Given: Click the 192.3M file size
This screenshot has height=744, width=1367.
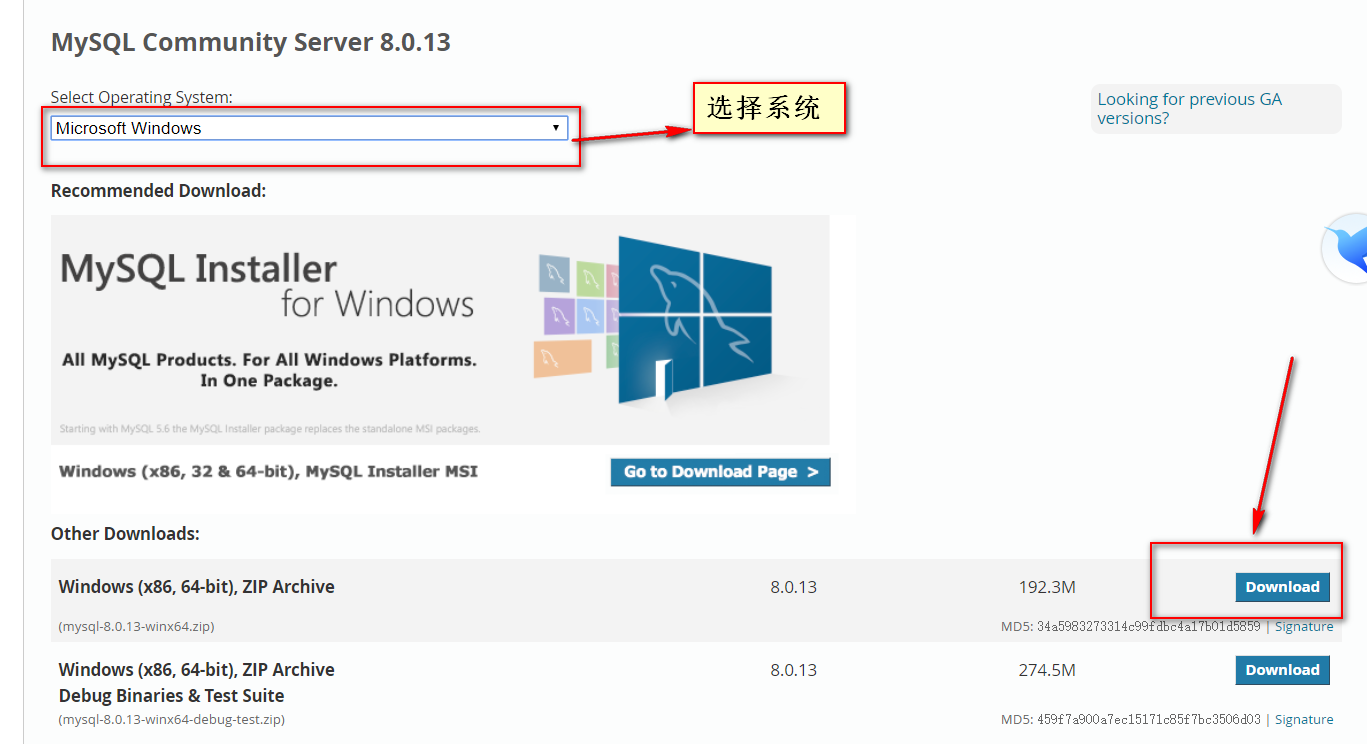Looking at the screenshot, I should click(1047, 587).
